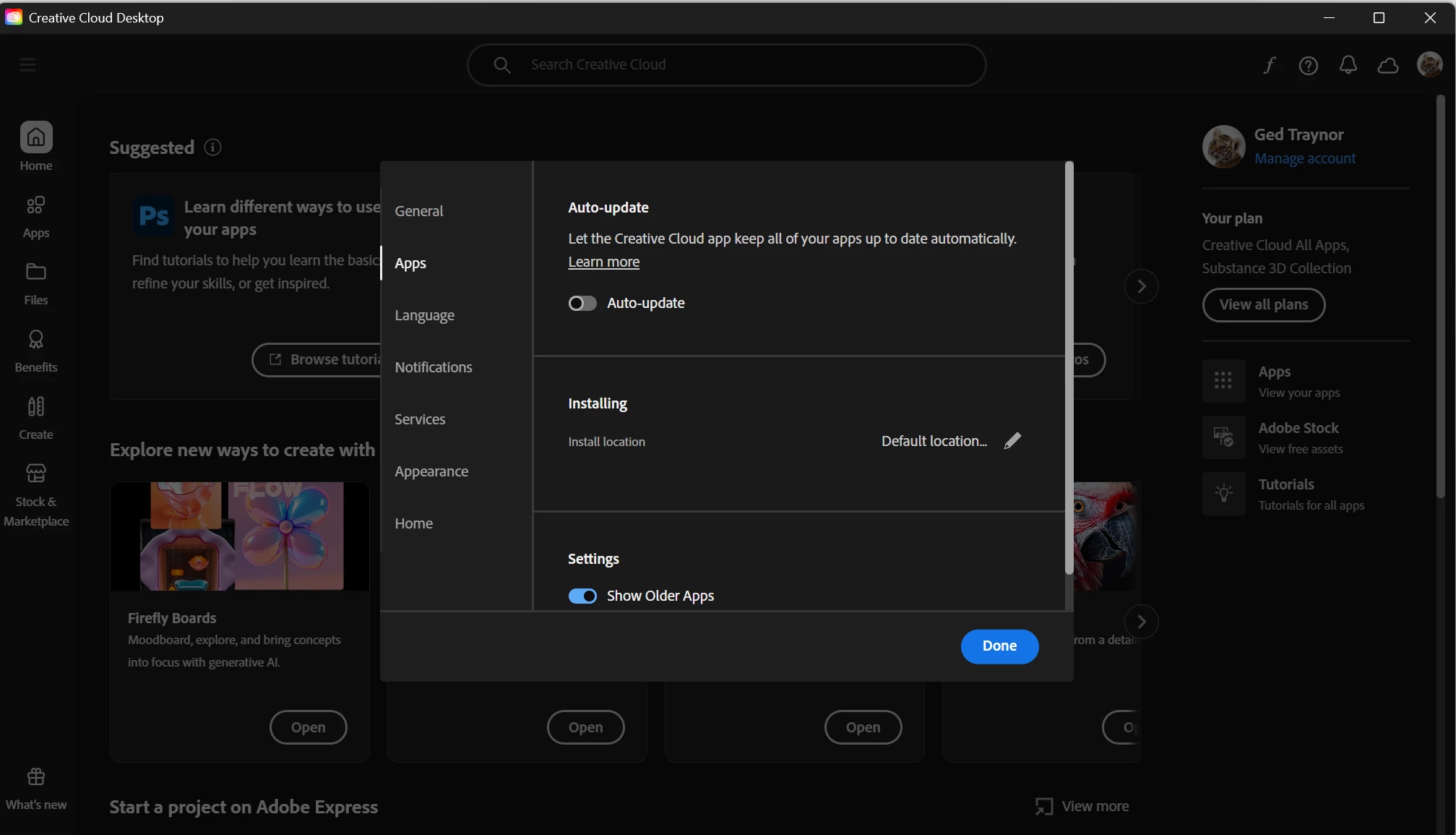Advance the Suggested carousel with right arrow
The image size is (1456, 835).
[x=1142, y=286]
